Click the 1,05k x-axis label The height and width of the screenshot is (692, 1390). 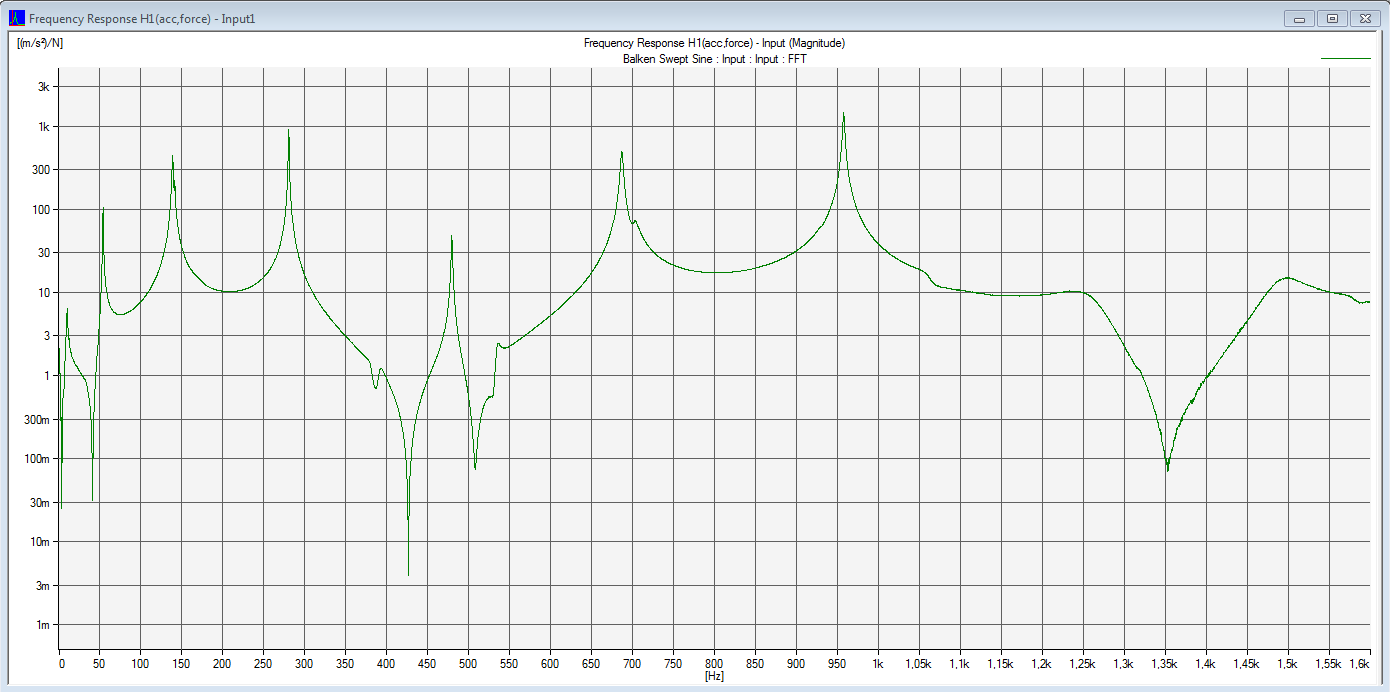point(919,664)
